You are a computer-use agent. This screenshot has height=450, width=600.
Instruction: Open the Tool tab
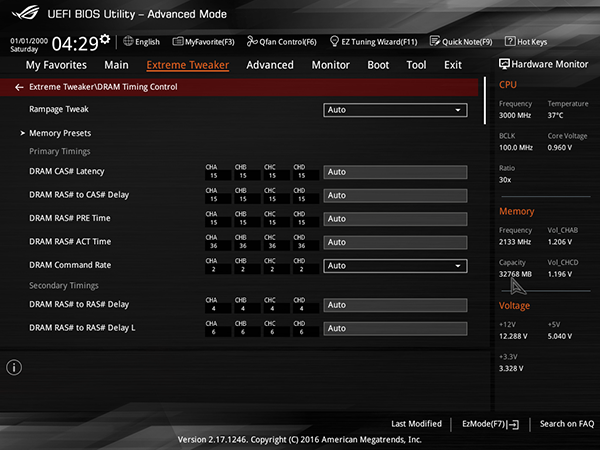coord(416,65)
